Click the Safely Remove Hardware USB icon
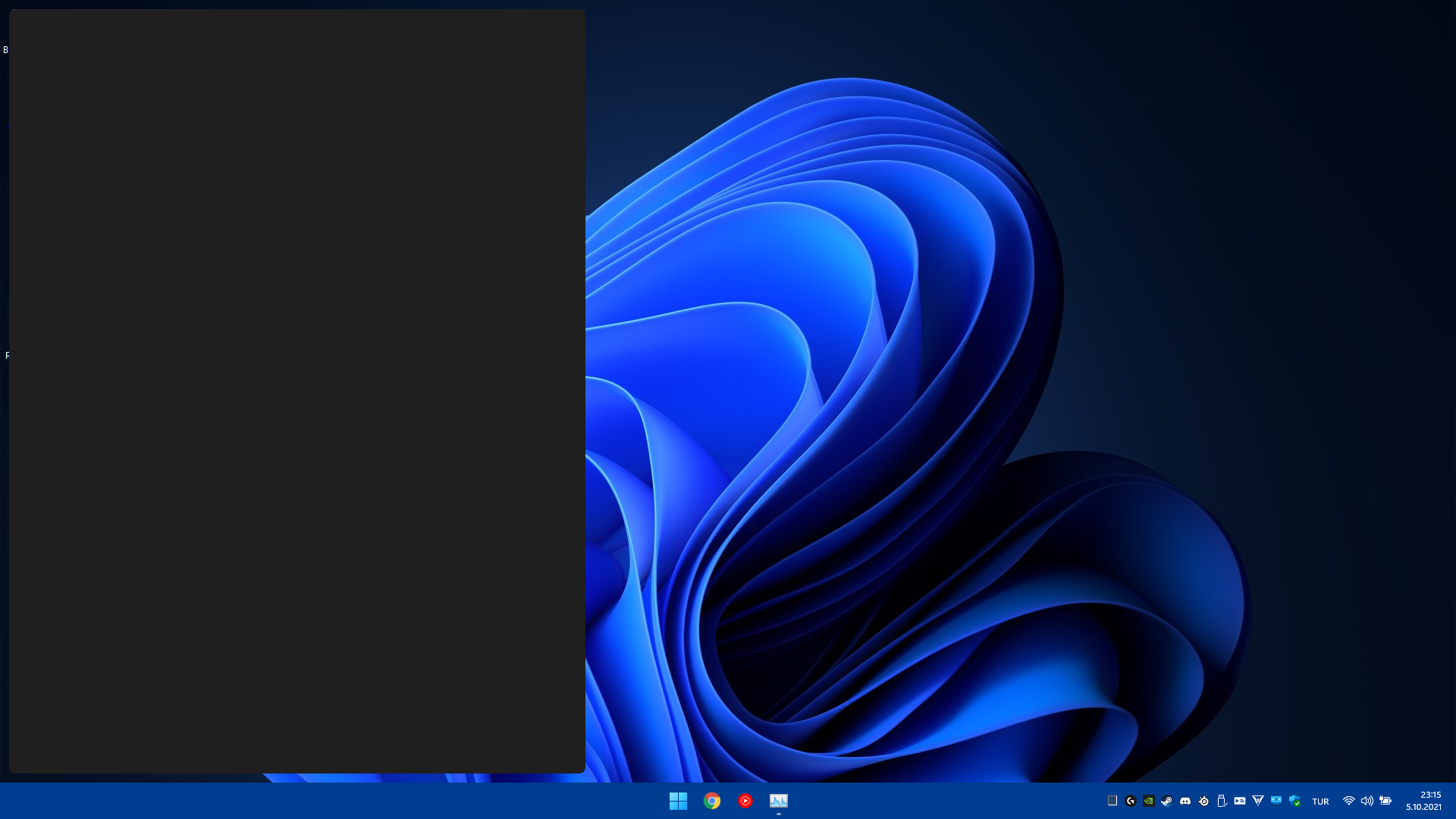This screenshot has width=1456, height=819. point(1222,801)
